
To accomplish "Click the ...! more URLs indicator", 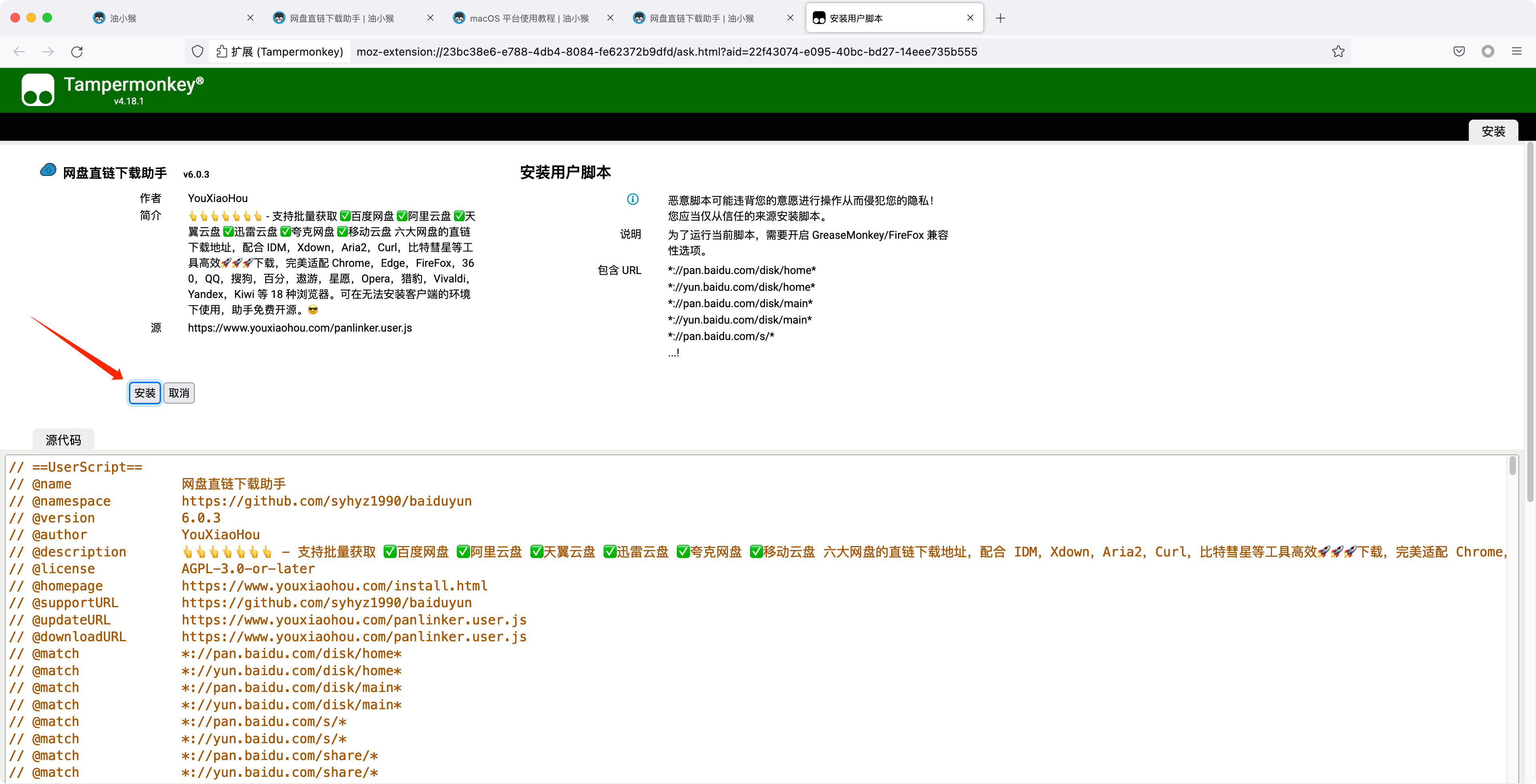I will pyautogui.click(x=673, y=353).
